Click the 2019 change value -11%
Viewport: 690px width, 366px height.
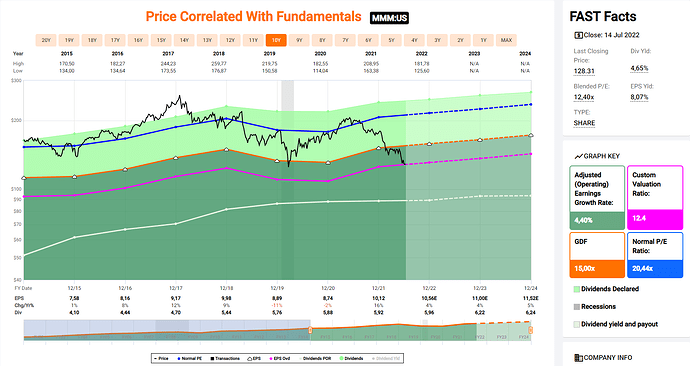point(277,306)
